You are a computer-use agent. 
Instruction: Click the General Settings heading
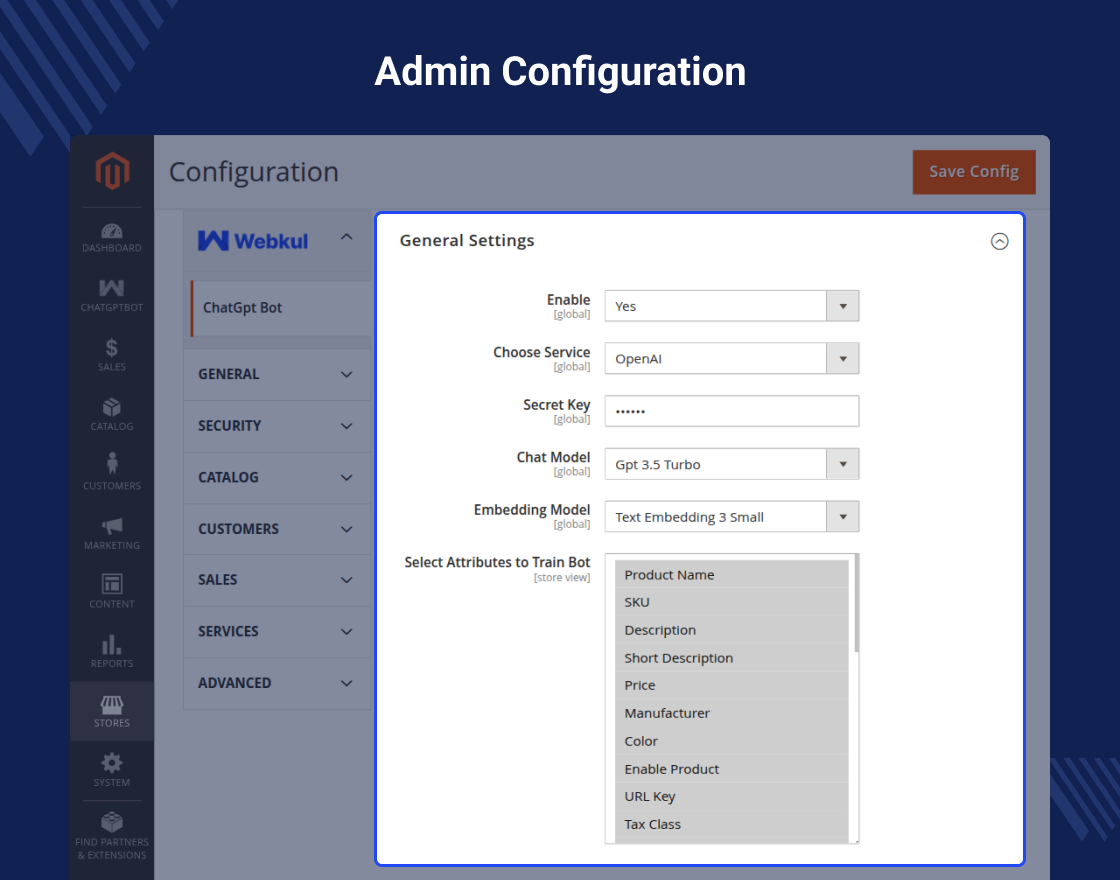[466, 241]
